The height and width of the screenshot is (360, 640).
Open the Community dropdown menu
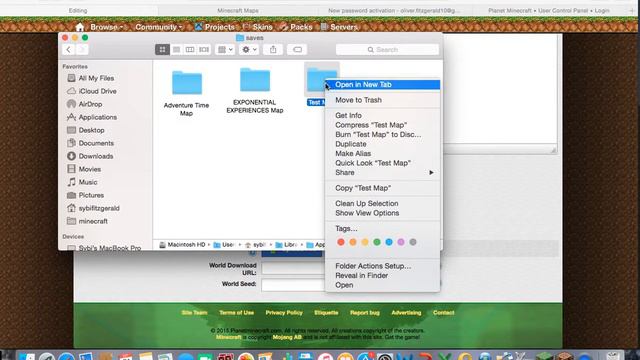point(158,27)
